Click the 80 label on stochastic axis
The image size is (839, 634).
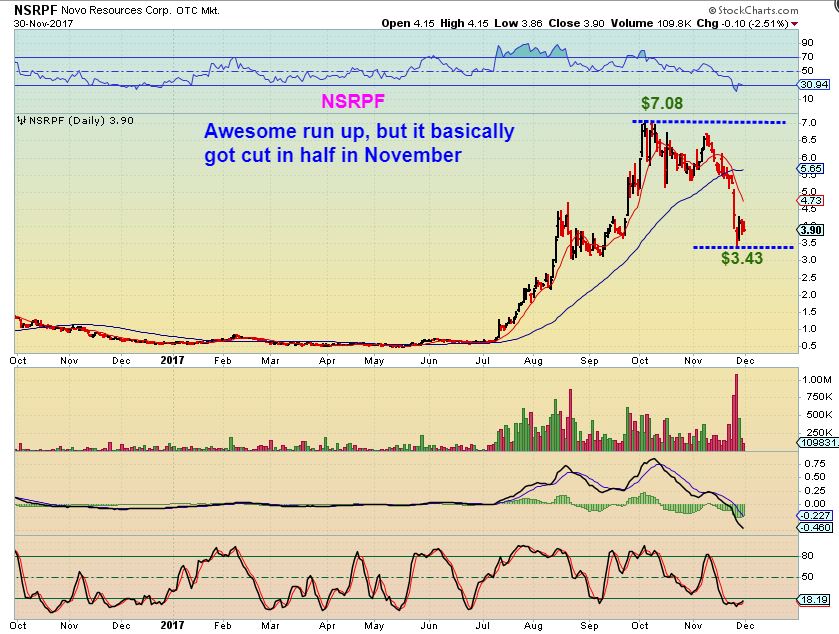point(807,556)
